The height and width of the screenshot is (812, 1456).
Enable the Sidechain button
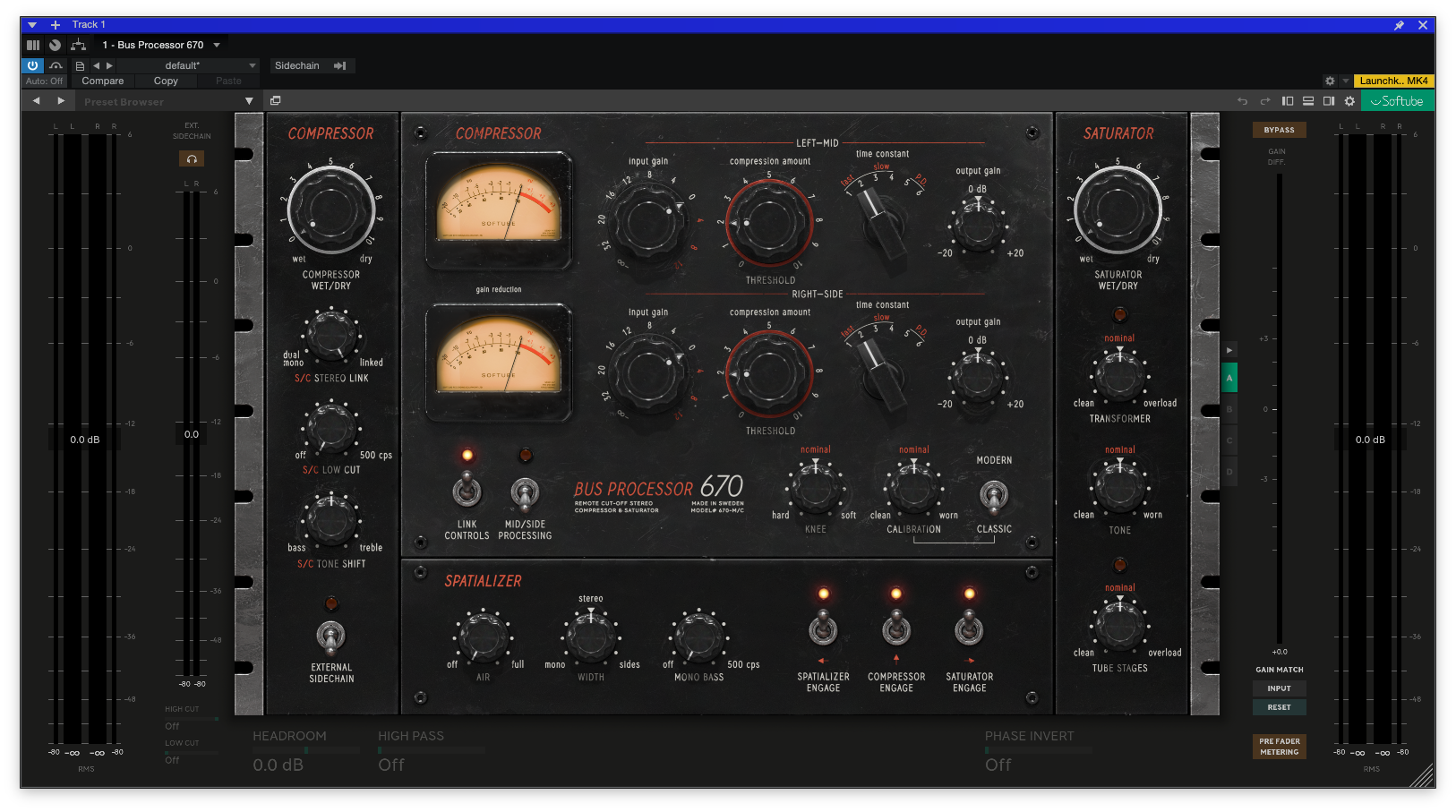(312, 65)
